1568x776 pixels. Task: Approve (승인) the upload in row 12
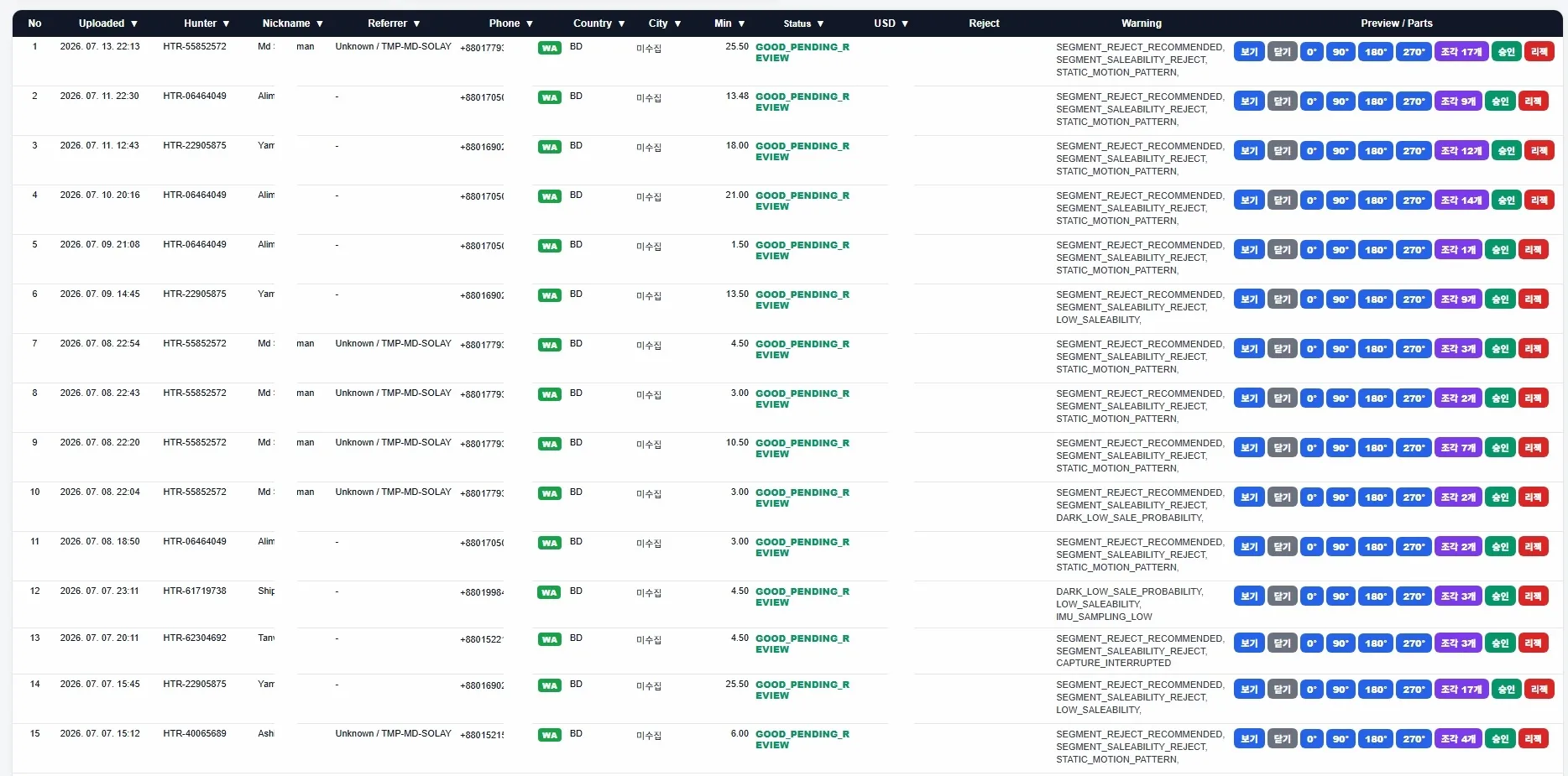tap(1500, 596)
